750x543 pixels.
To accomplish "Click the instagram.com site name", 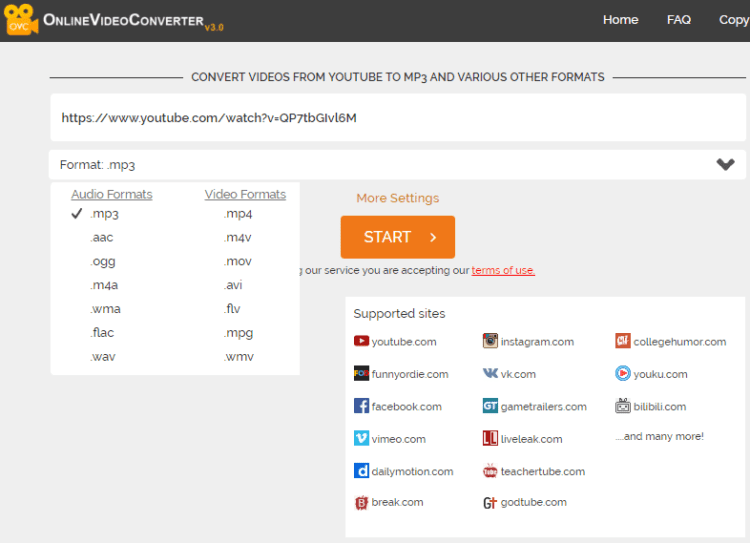I will pos(537,342).
